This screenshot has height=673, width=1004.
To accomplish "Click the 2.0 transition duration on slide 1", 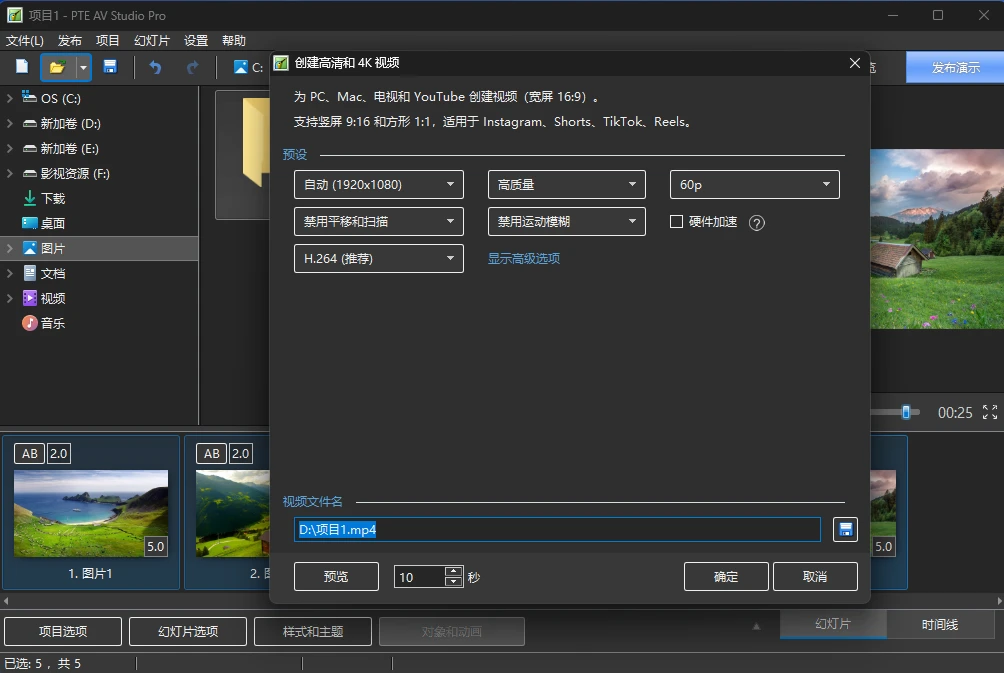I will pyautogui.click(x=58, y=453).
